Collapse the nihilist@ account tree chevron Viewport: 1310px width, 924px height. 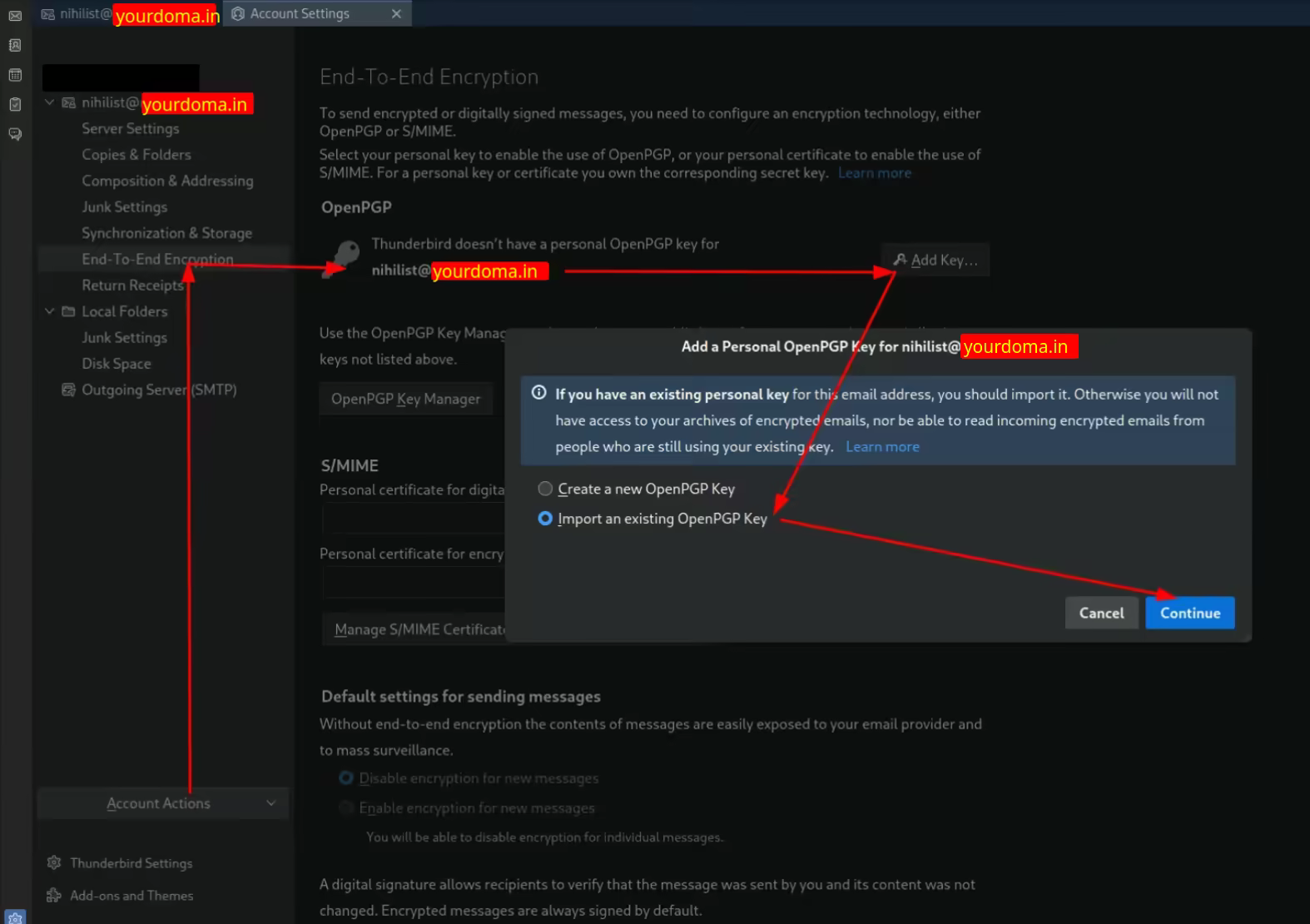[x=50, y=102]
